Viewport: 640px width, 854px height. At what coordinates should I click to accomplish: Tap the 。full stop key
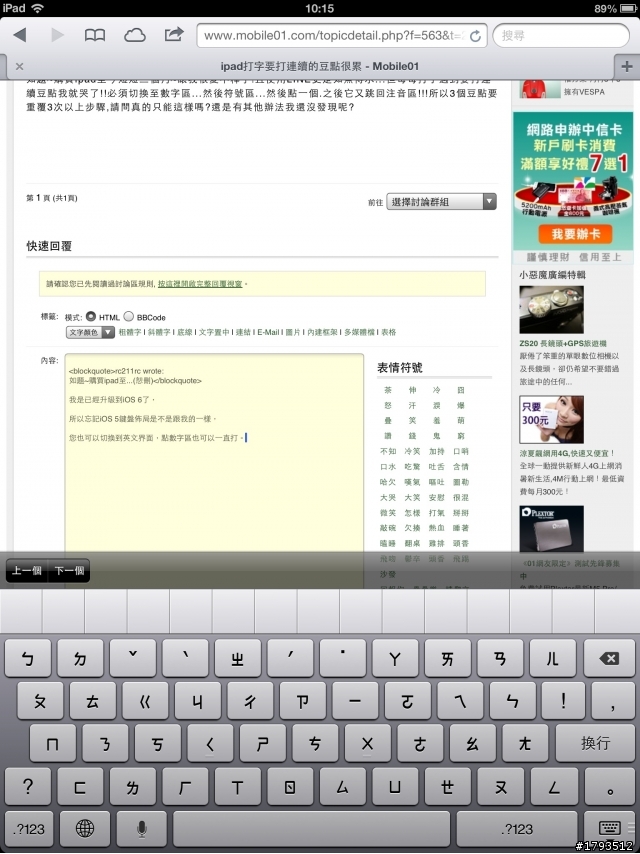click(609, 786)
